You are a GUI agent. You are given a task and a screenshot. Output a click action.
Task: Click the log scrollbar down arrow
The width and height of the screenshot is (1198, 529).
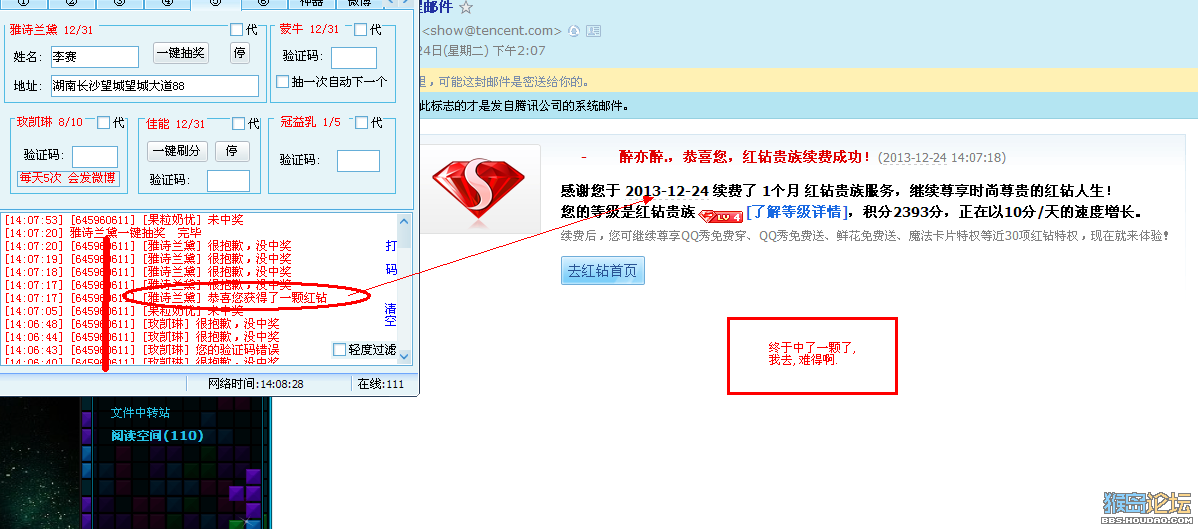click(x=404, y=355)
